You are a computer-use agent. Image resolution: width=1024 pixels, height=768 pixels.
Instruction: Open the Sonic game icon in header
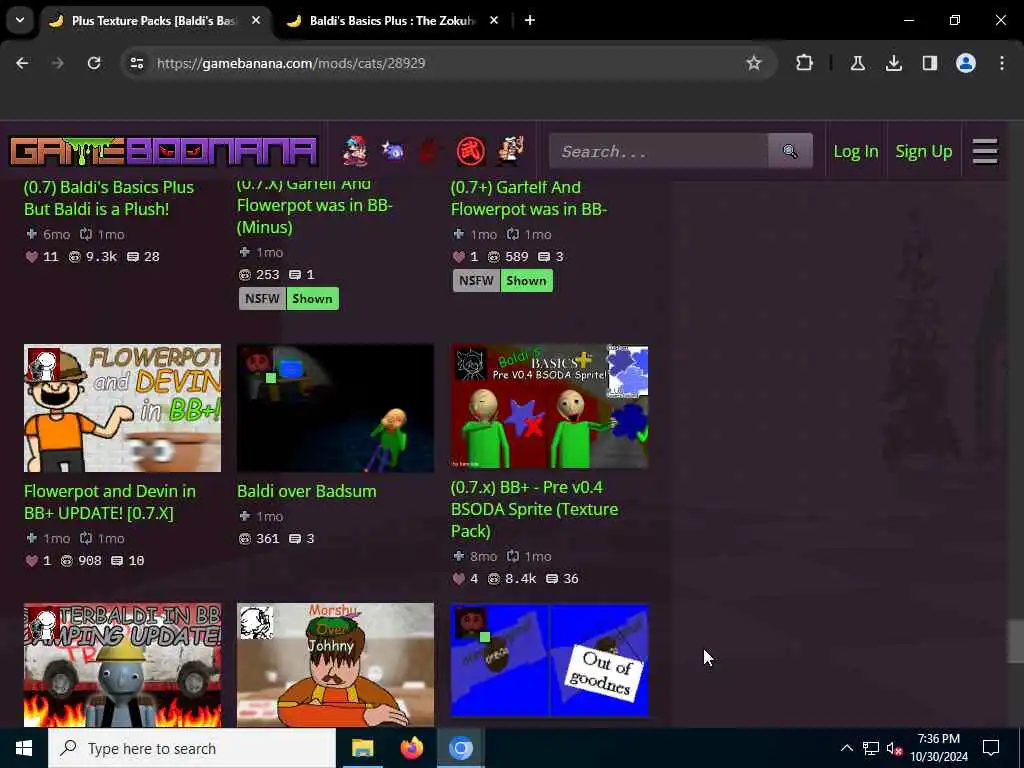392,152
